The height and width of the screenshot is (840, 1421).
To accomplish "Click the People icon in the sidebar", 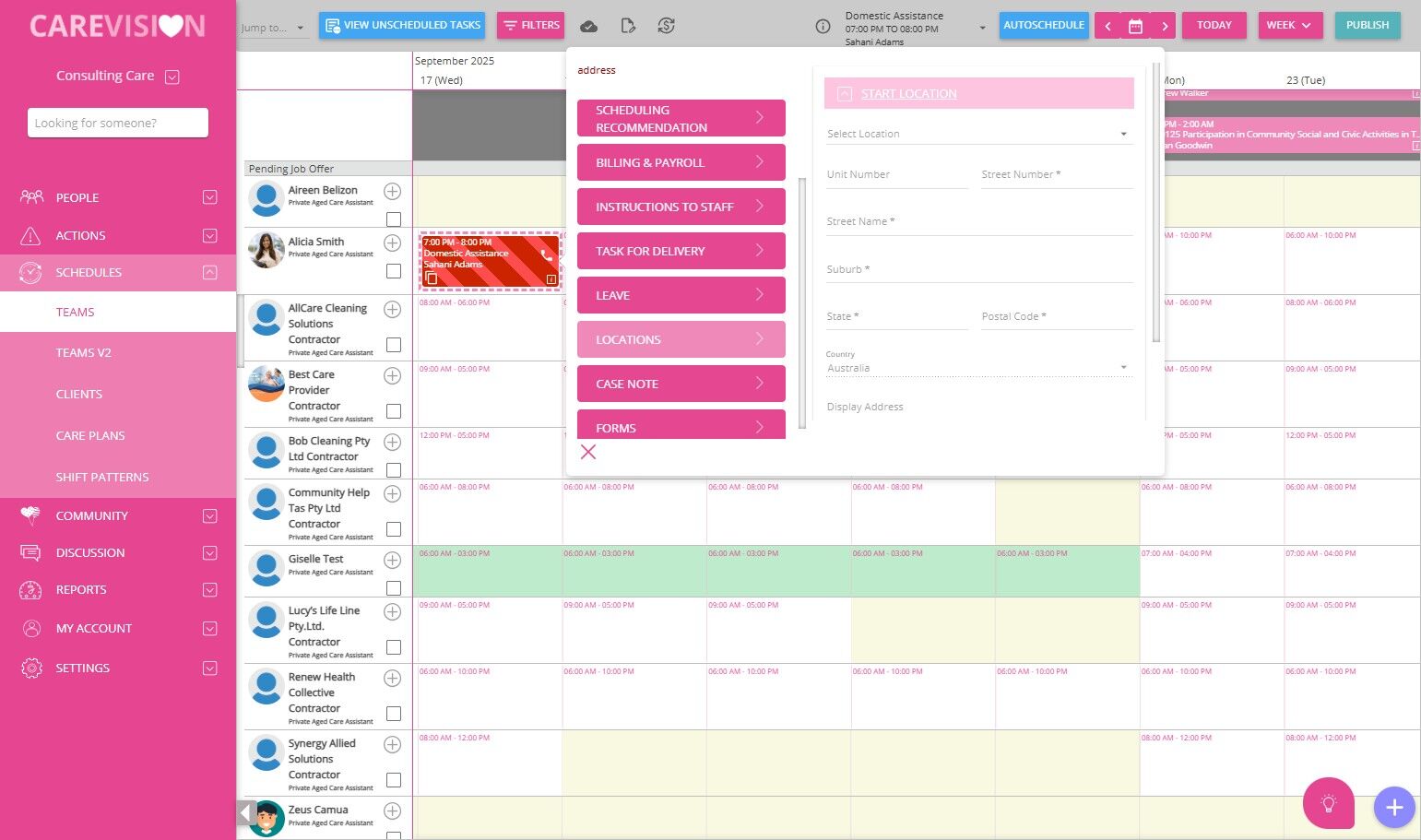I will point(31,197).
